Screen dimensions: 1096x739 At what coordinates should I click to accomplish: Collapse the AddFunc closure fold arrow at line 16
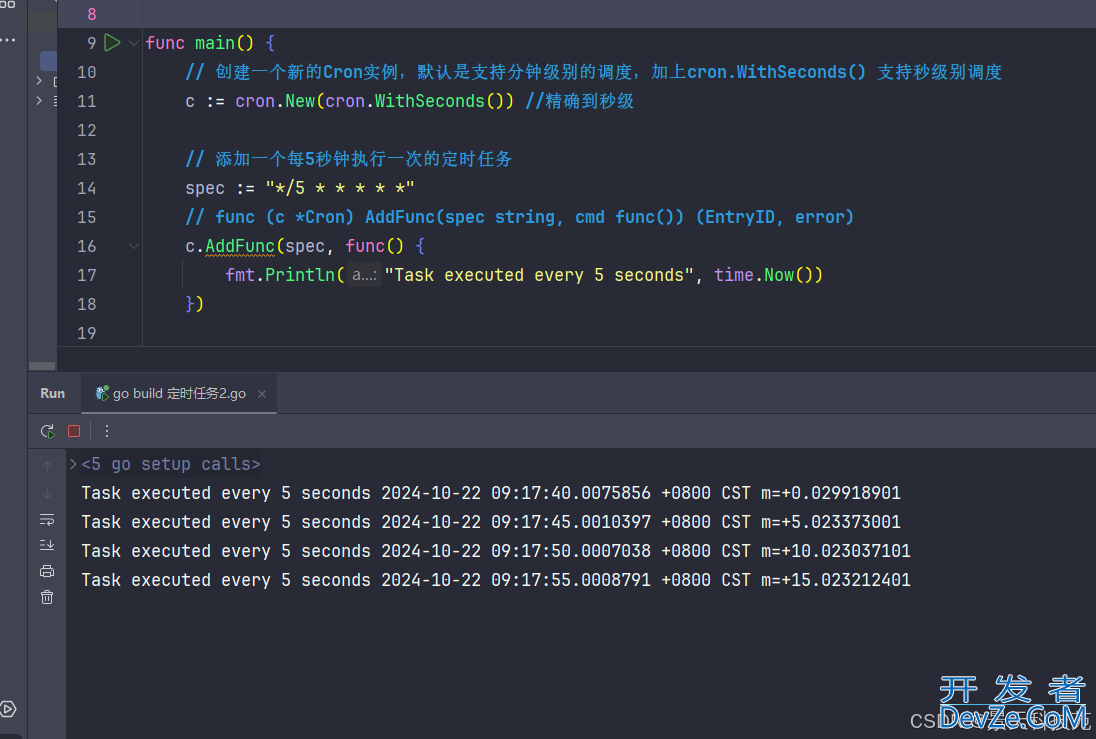(134, 246)
